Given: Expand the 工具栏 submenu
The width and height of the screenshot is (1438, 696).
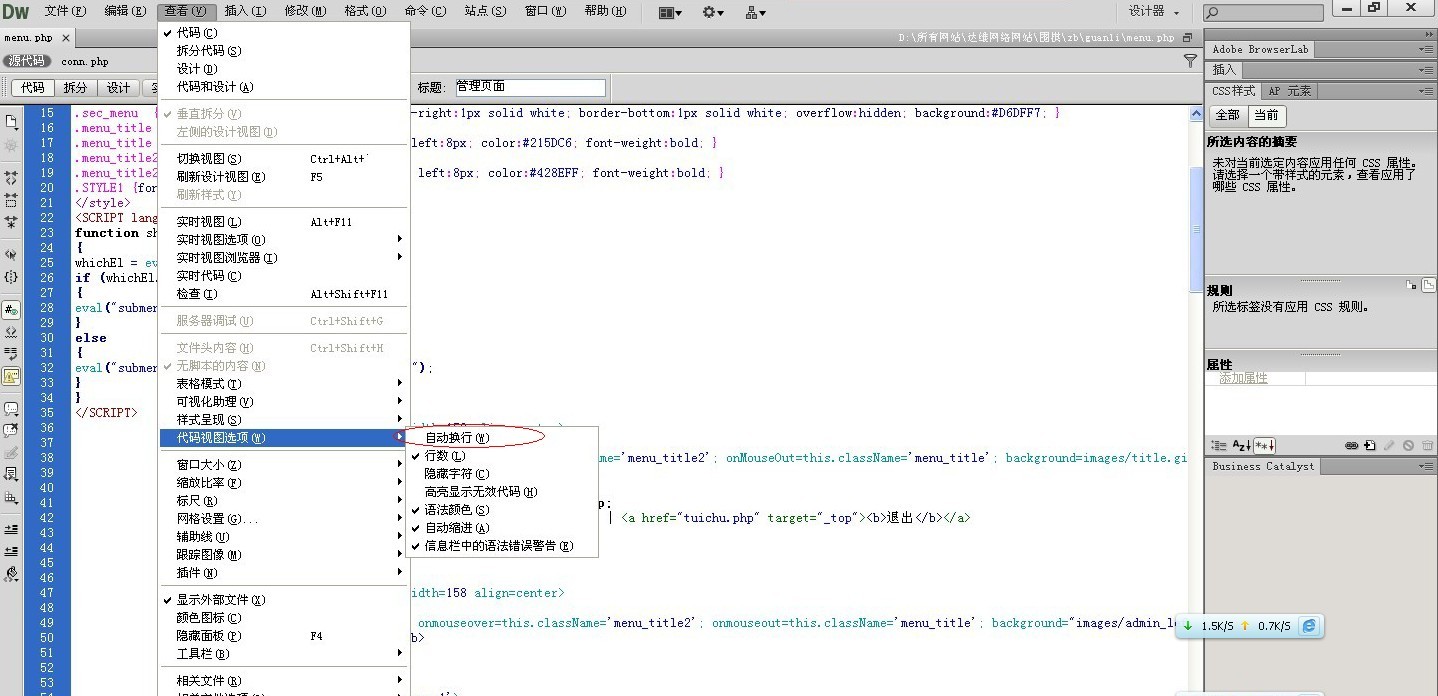Looking at the screenshot, I should 203,654.
